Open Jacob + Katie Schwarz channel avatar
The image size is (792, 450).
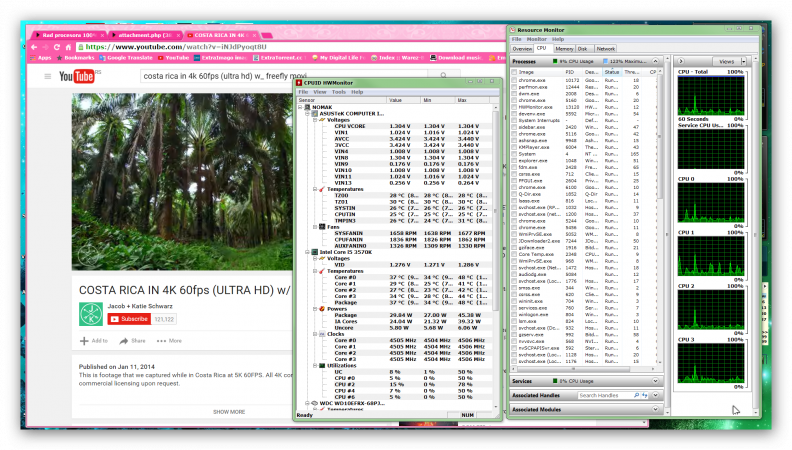[91, 314]
